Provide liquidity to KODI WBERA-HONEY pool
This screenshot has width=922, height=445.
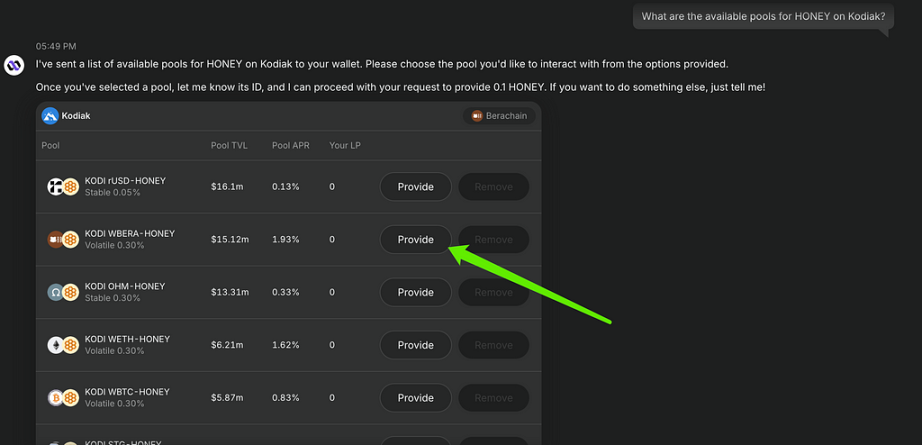[x=416, y=239]
